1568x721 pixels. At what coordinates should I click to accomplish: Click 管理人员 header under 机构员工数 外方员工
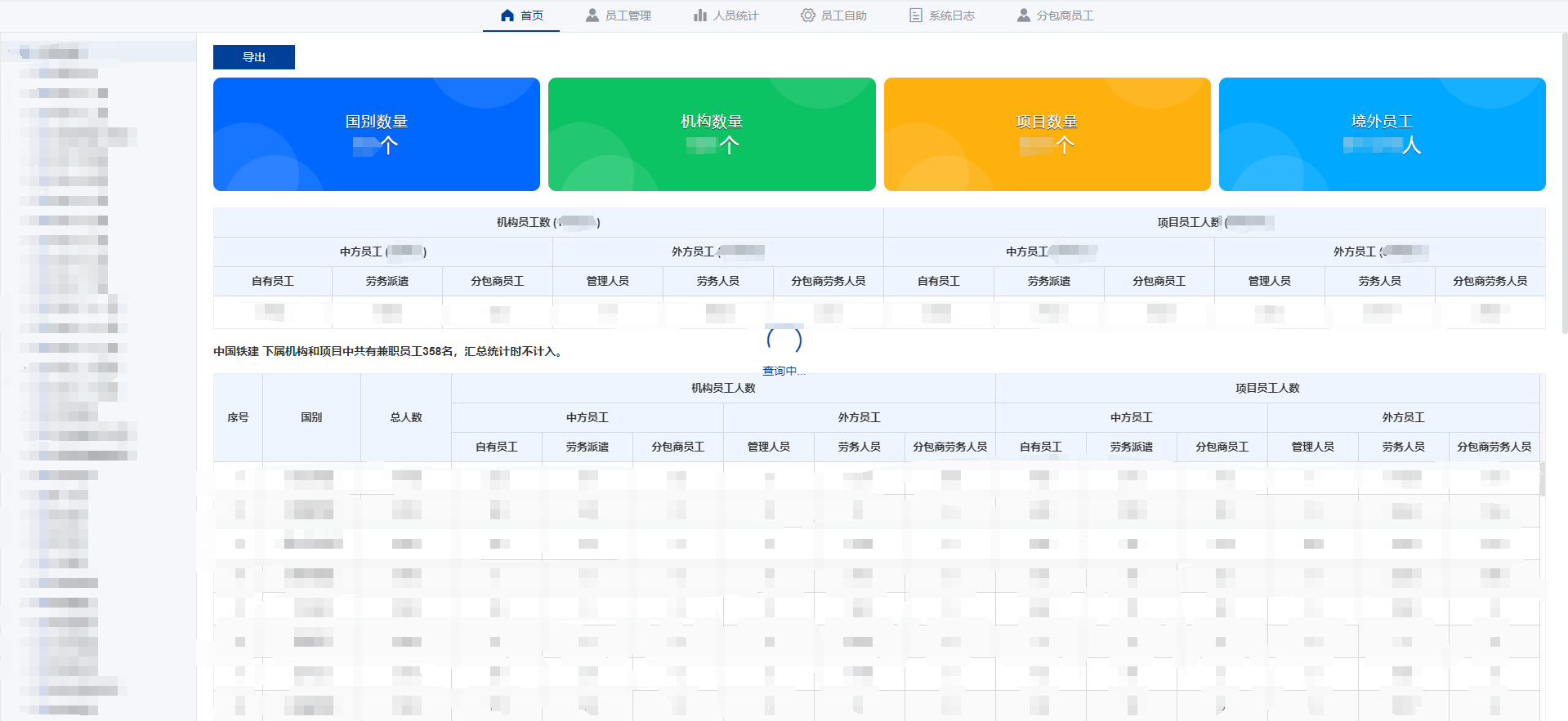(608, 281)
